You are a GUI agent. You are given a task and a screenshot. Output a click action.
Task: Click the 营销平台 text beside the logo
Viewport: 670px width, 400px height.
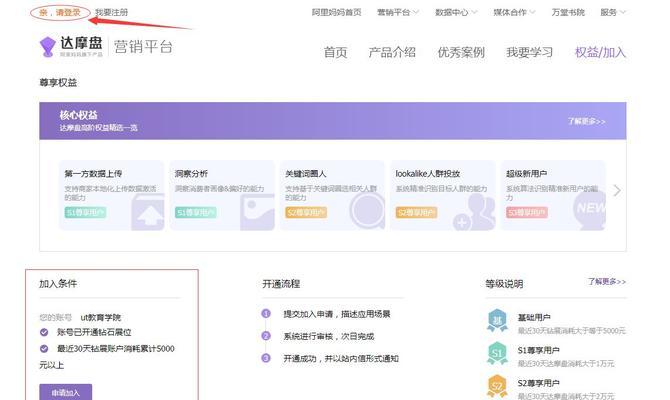(144, 47)
